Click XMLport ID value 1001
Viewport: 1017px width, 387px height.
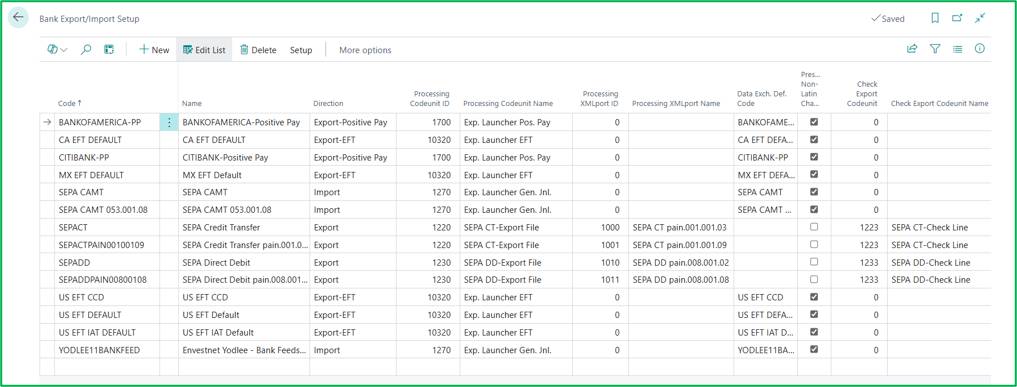[610, 245]
